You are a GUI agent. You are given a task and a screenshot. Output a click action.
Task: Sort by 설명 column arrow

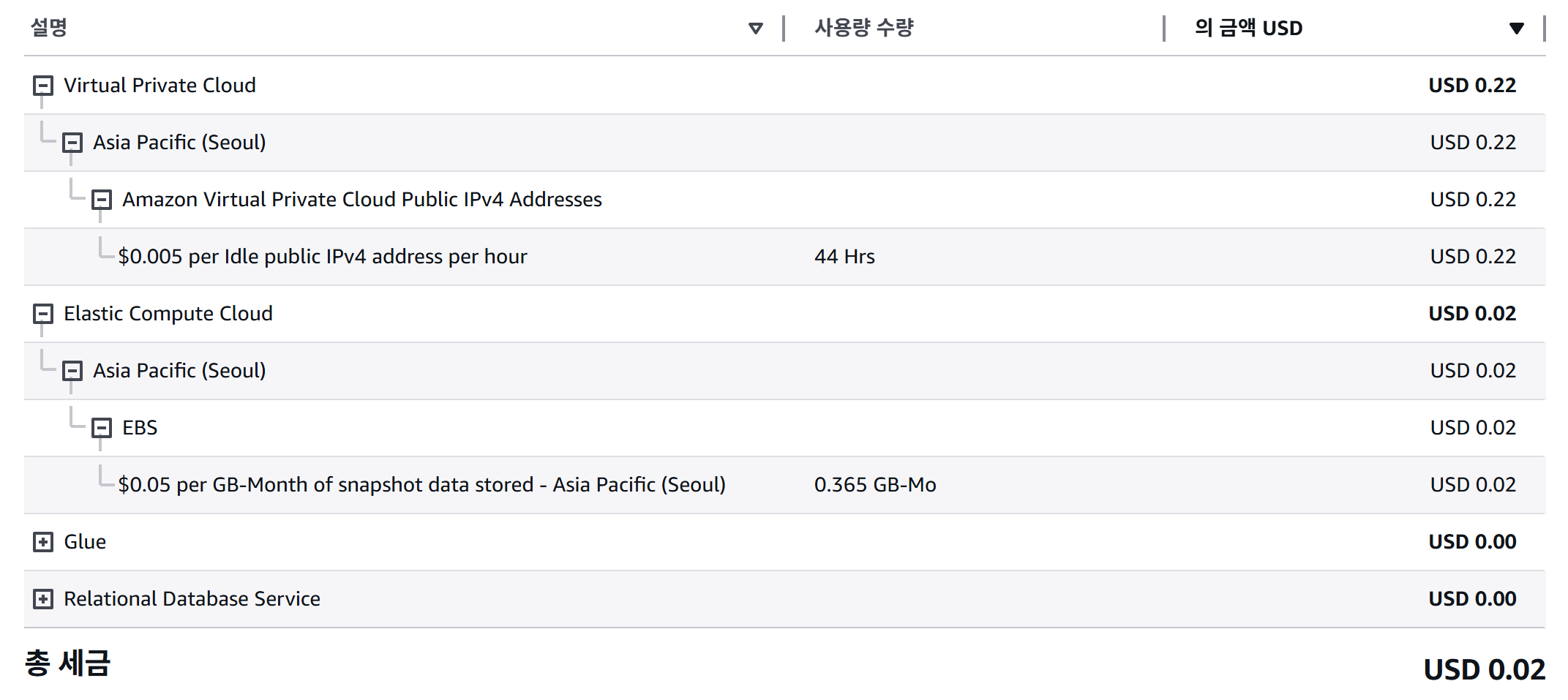pos(756,29)
